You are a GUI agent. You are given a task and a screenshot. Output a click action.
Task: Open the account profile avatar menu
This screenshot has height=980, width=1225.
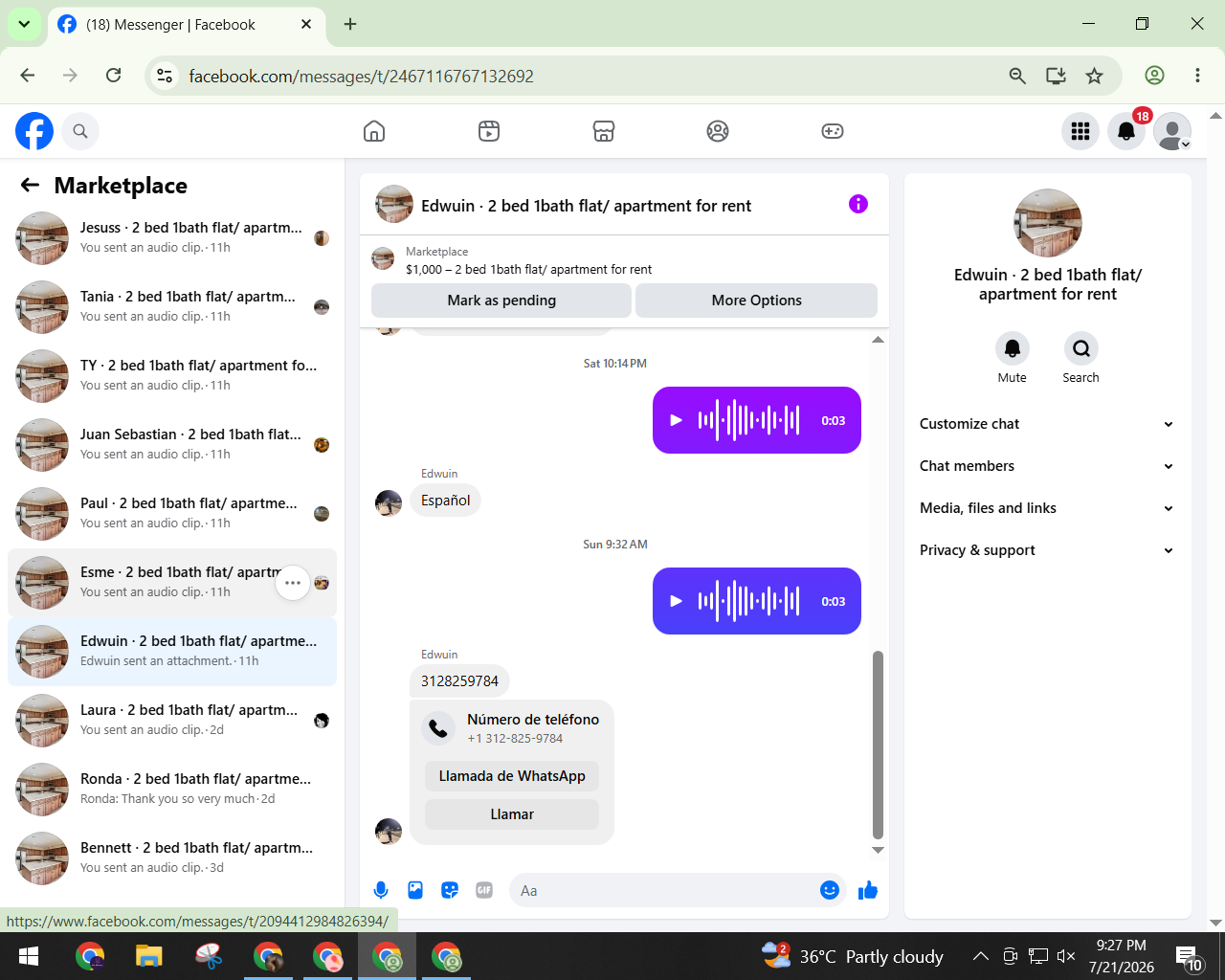tap(1172, 131)
